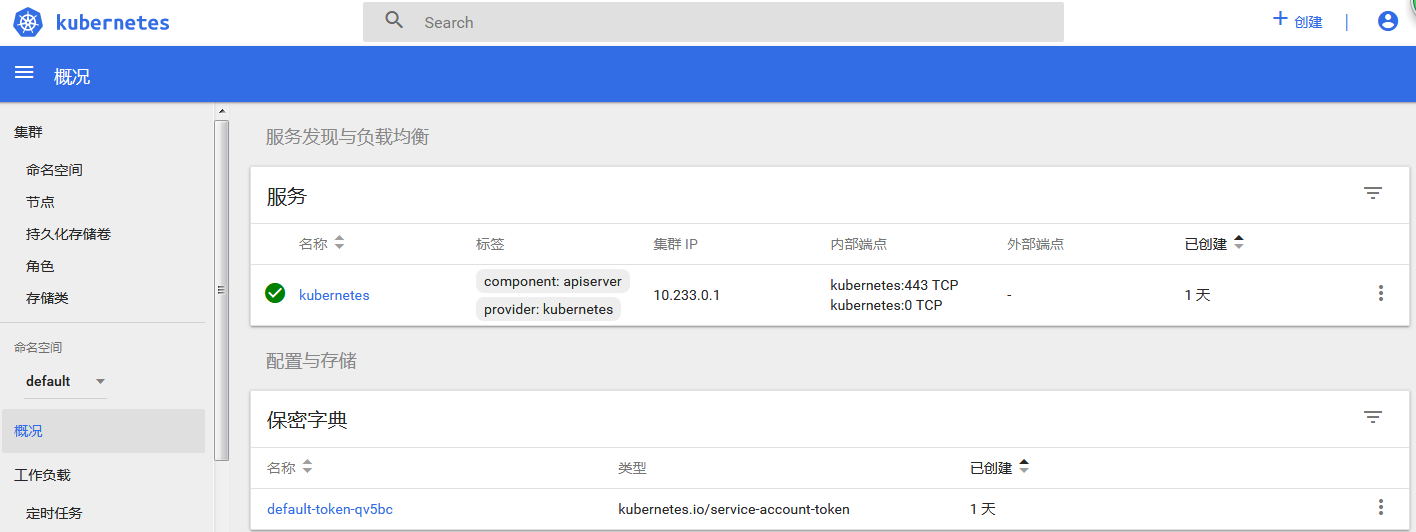This screenshot has height=532, width=1416.
Task: Sort services by 名称 column arrows
Action: click(339, 243)
